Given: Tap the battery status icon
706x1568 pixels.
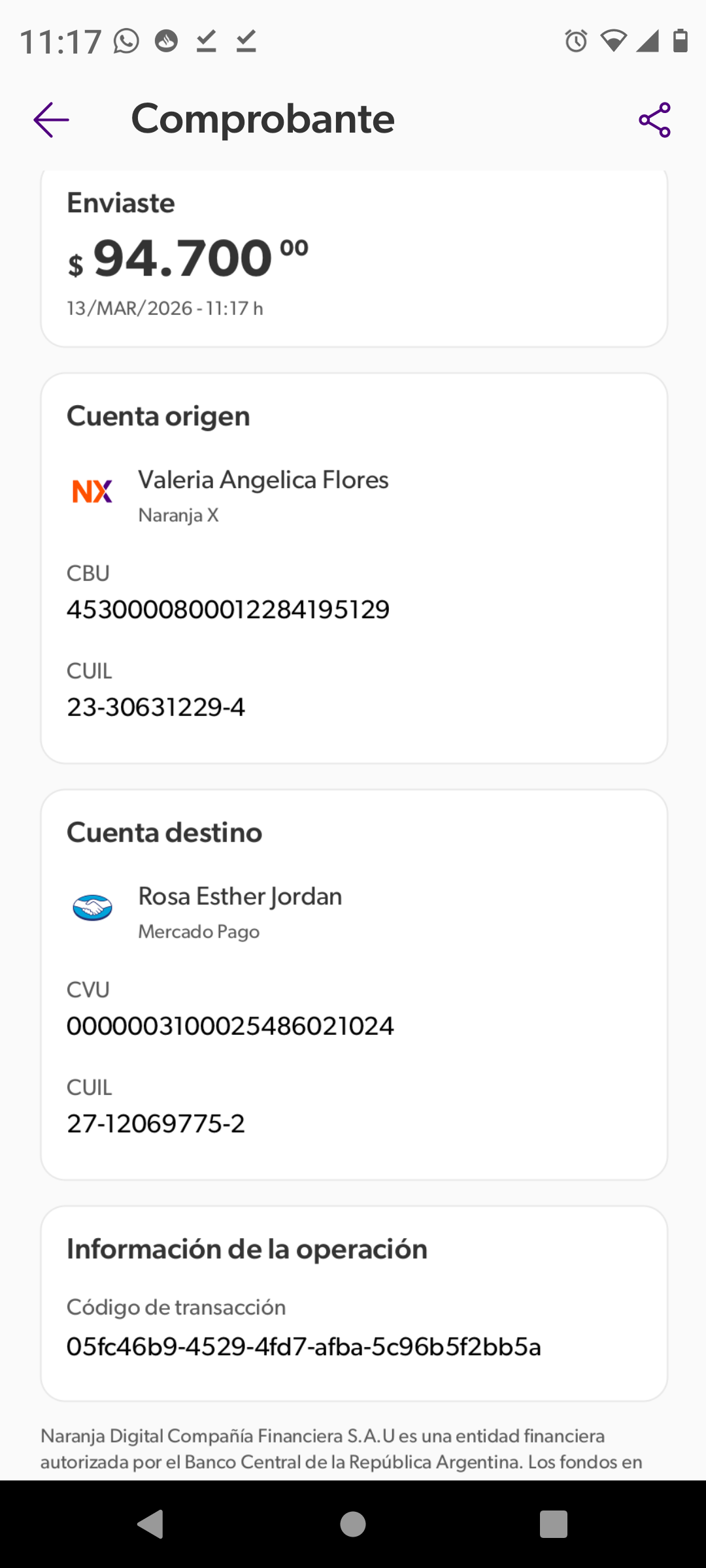Looking at the screenshot, I should coord(681,41).
